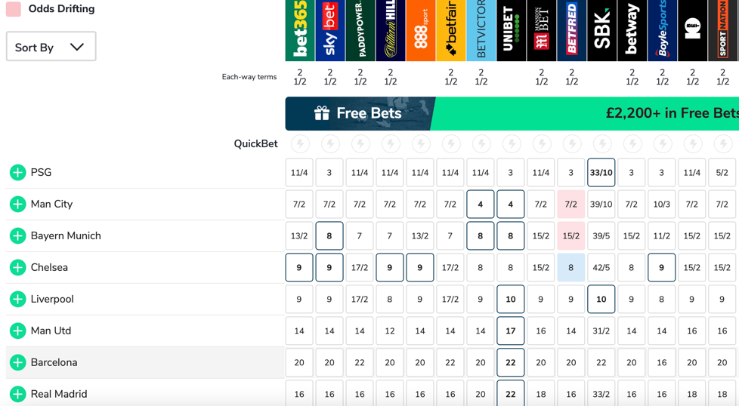Select the Paddy Power logo
This screenshot has height=406, width=739.
coord(359,30)
